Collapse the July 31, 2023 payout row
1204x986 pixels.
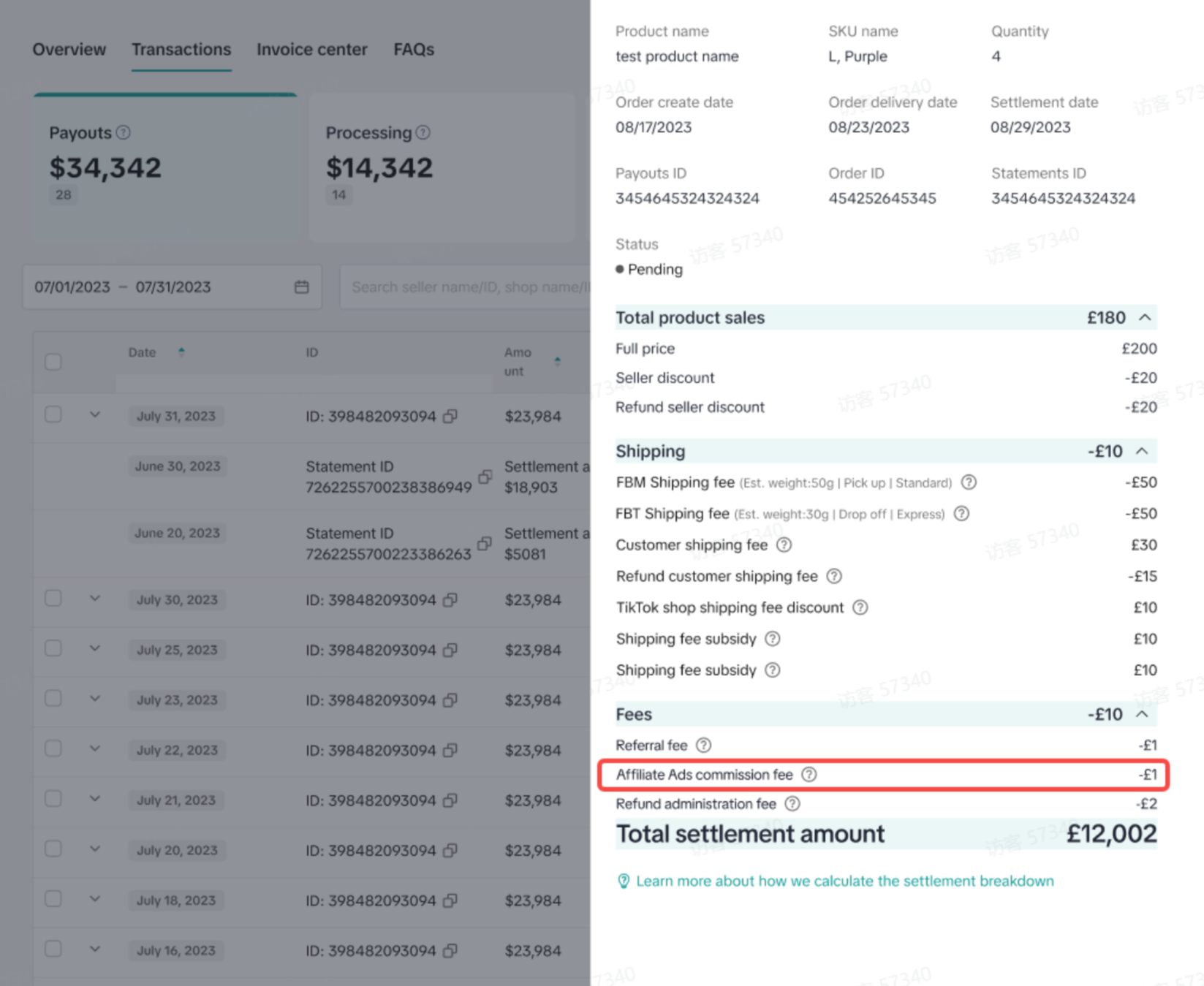(x=95, y=414)
